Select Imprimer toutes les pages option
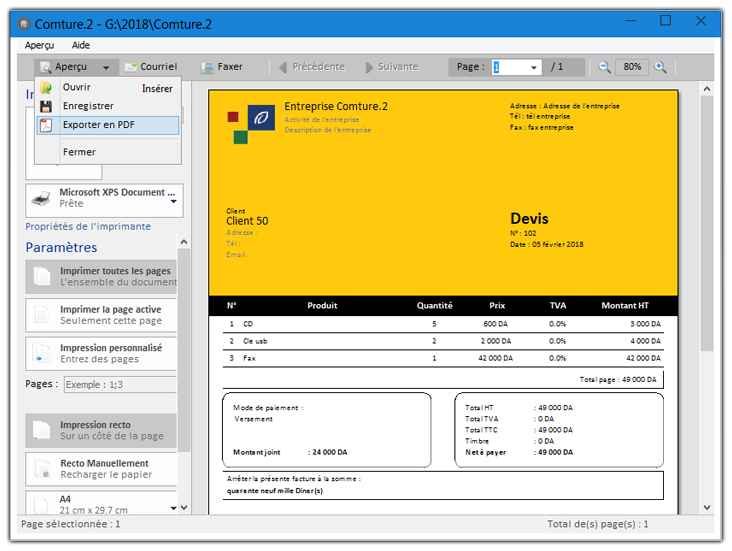 coord(101,277)
